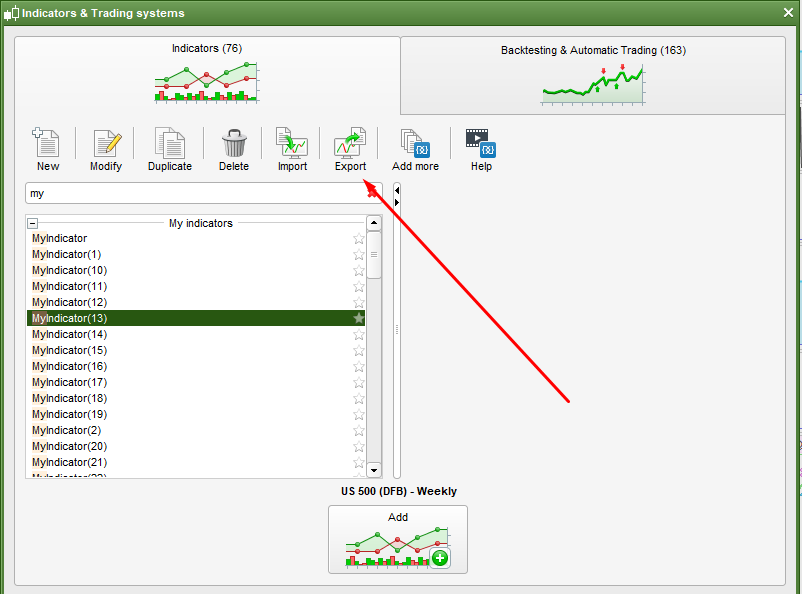Collapse panel with left splitter arrow
The height and width of the screenshot is (594, 802).
point(397,190)
